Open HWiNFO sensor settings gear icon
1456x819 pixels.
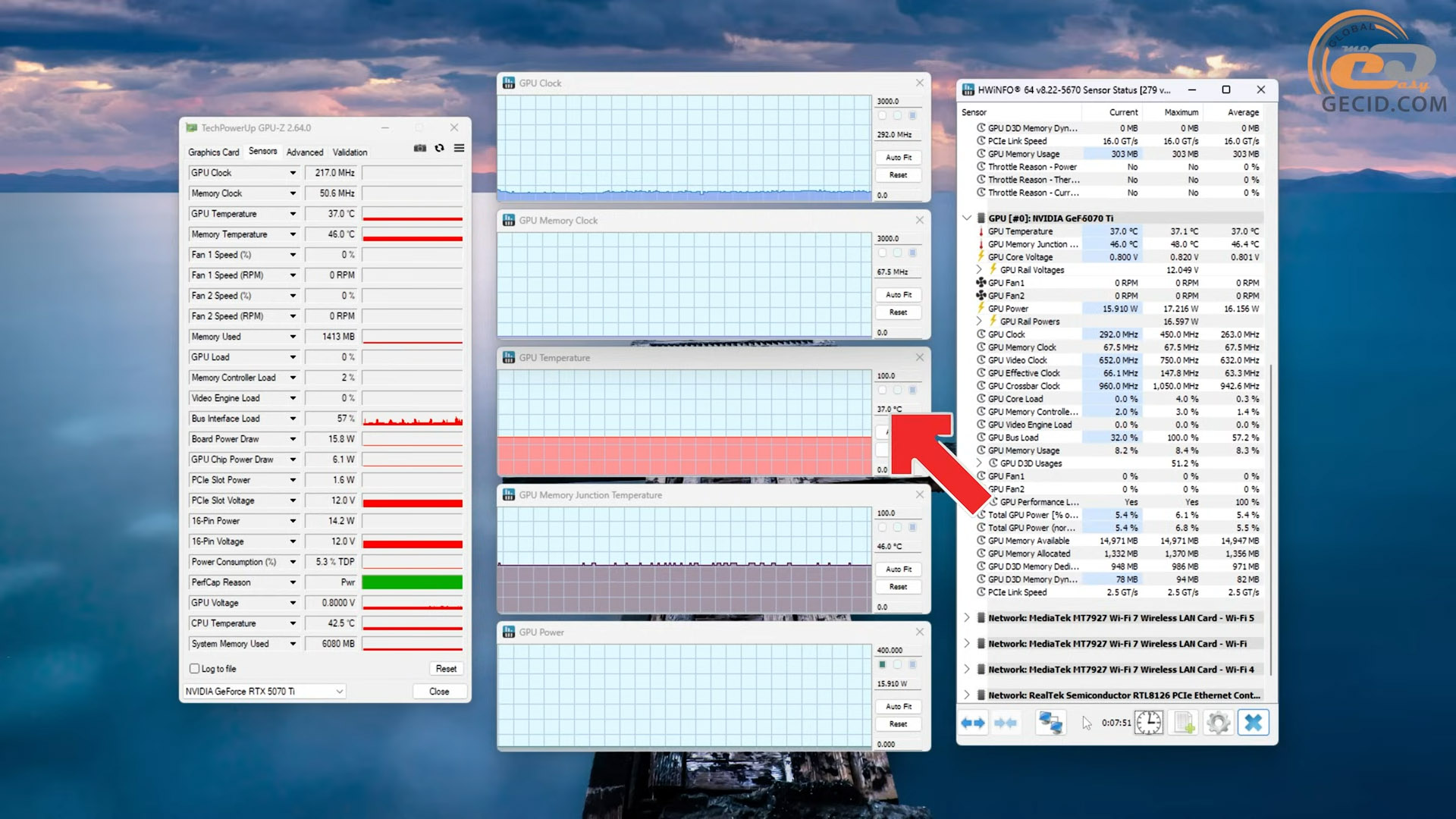[x=1218, y=723]
